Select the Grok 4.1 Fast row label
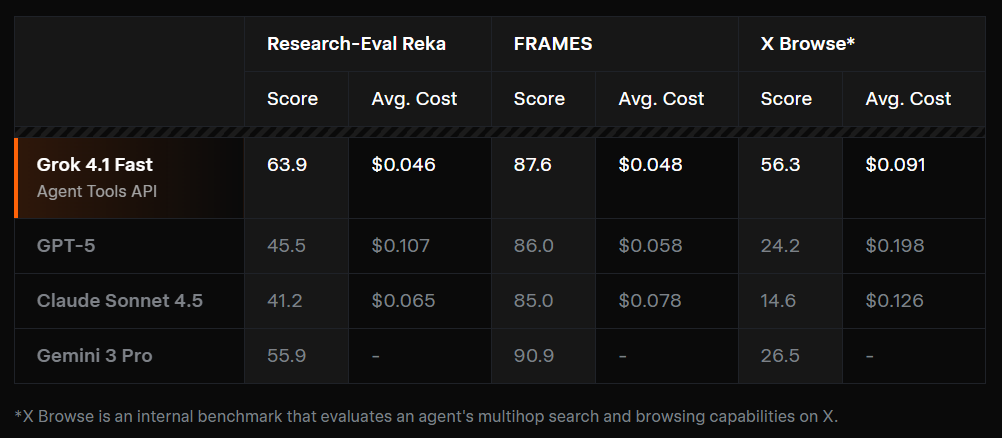1002x438 pixels. (95, 165)
